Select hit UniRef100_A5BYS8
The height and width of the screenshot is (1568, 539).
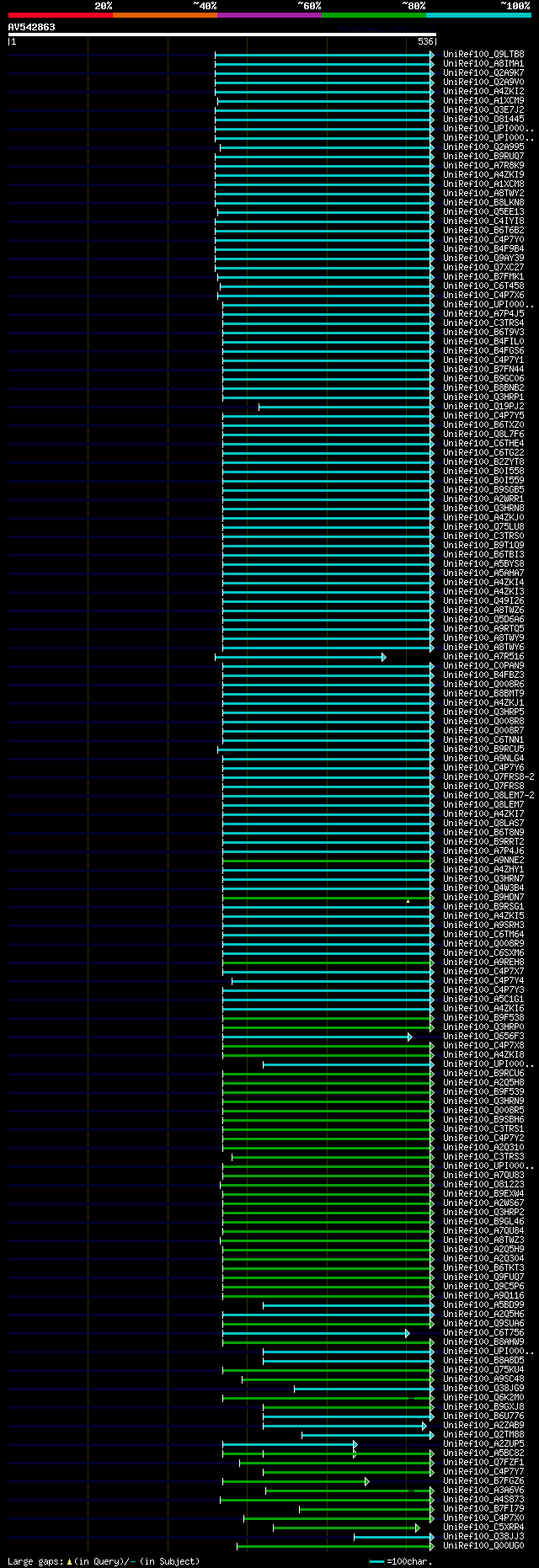(x=483, y=564)
